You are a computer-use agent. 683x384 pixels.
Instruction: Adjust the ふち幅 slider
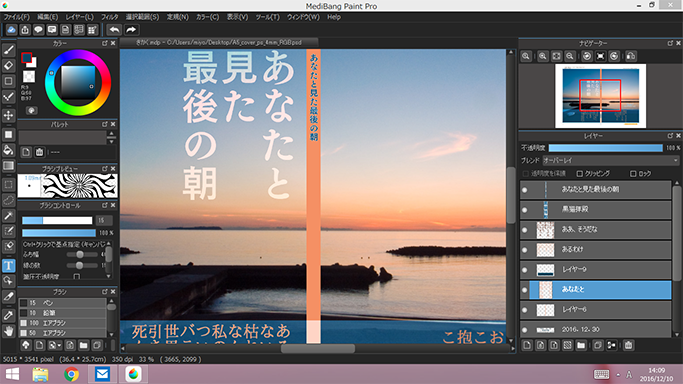click(82, 254)
